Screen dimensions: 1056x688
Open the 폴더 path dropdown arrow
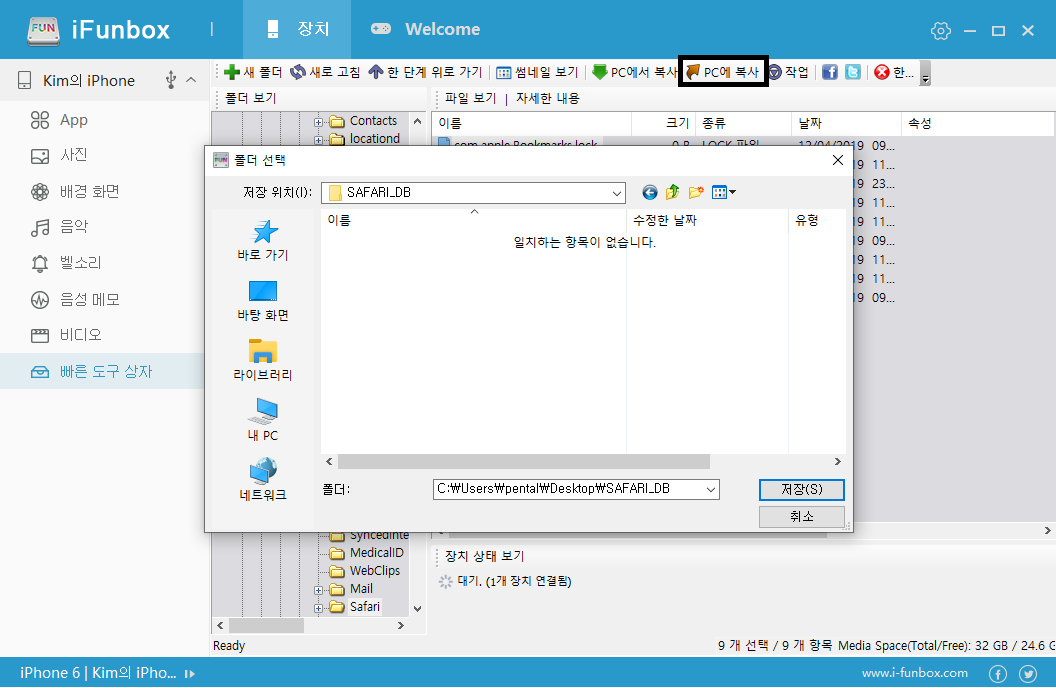point(711,489)
